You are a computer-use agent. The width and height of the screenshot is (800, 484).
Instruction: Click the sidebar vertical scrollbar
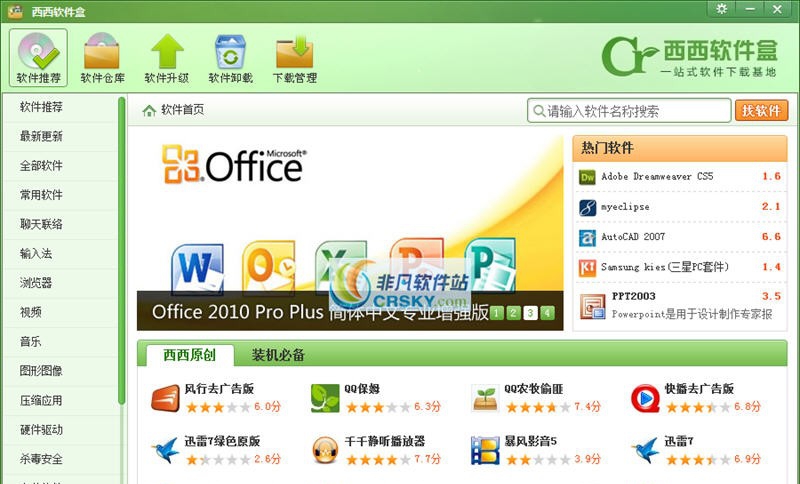[x=121, y=250]
